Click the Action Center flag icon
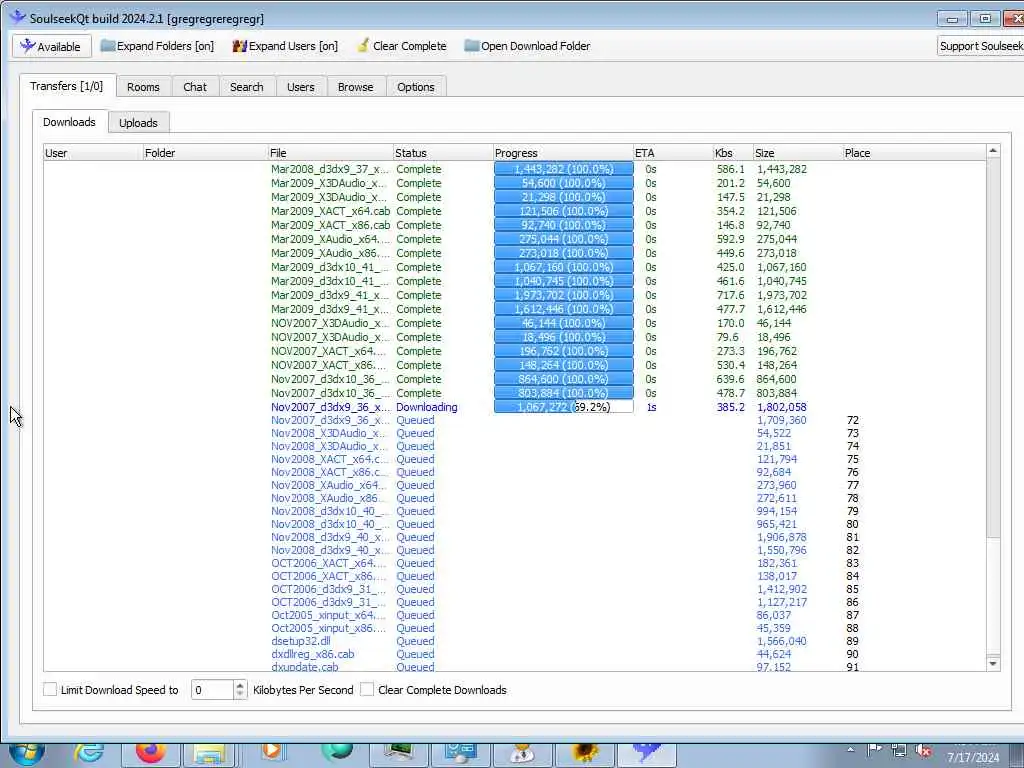The width and height of the screenshot is (1024, 768). pyautogui.click(x=875, y=750)
